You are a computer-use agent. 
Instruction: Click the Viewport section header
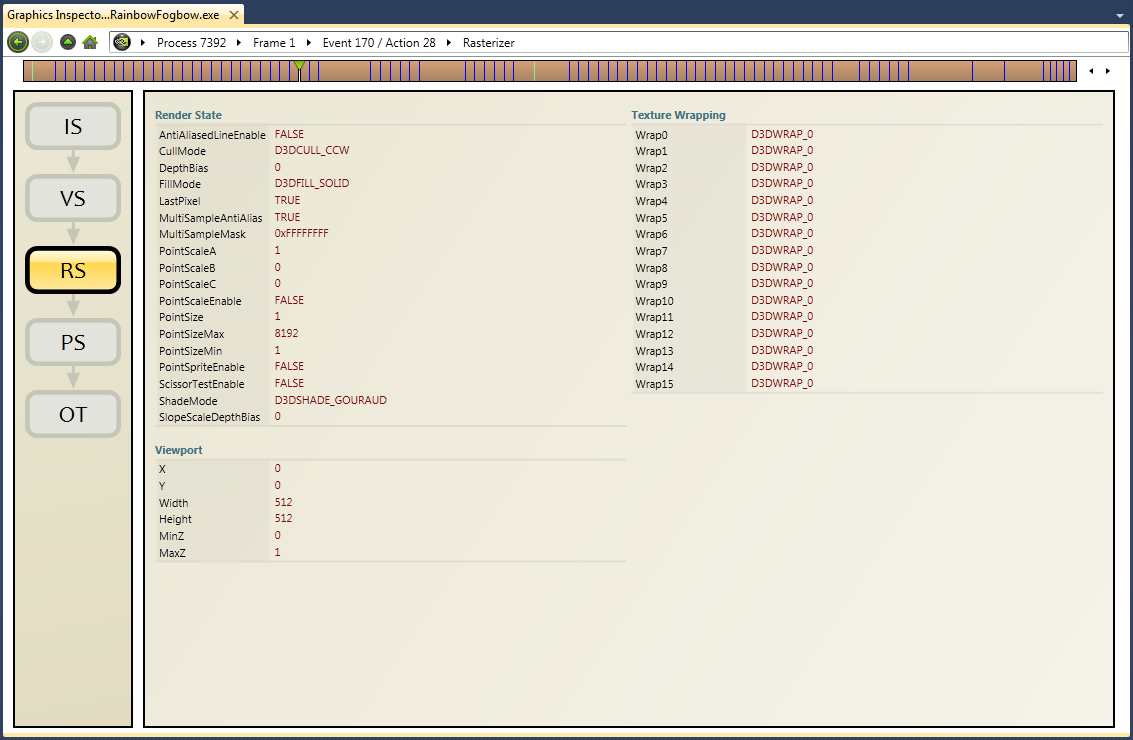tap(178, 450)
